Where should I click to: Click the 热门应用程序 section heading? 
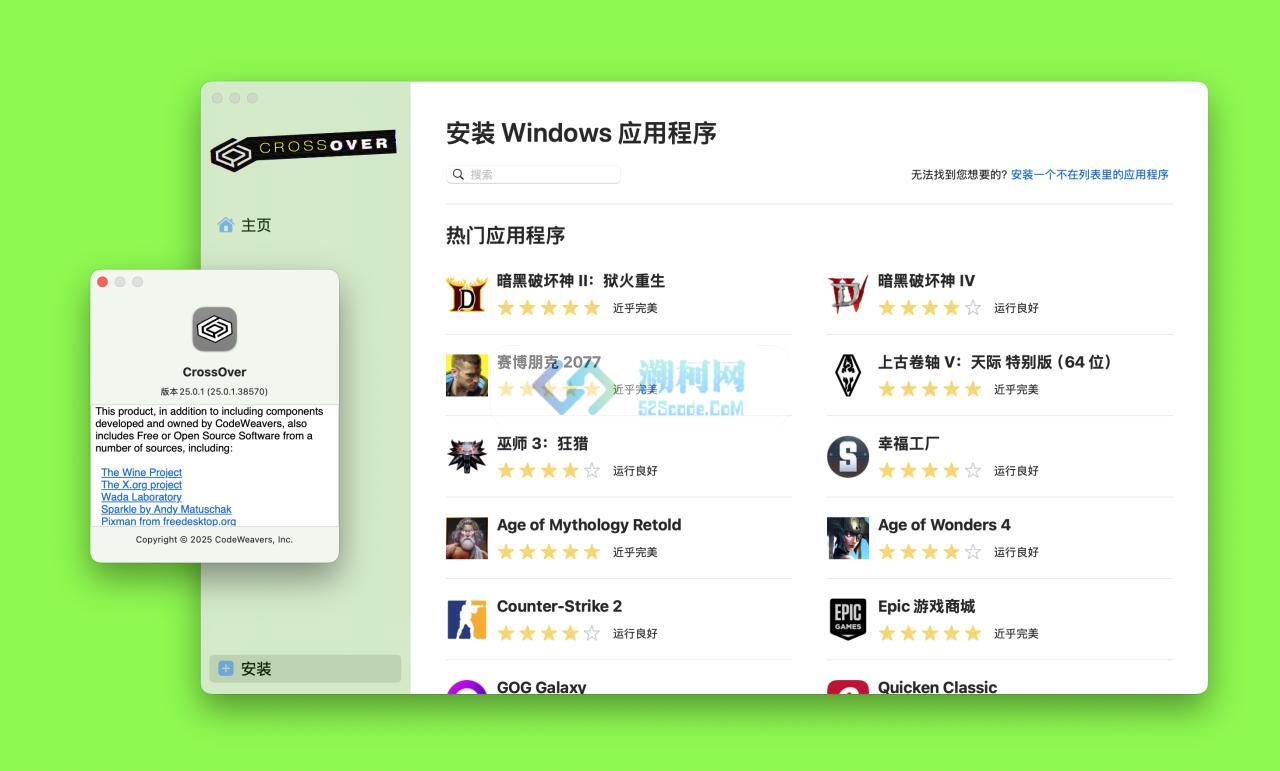tap(505, 235)
